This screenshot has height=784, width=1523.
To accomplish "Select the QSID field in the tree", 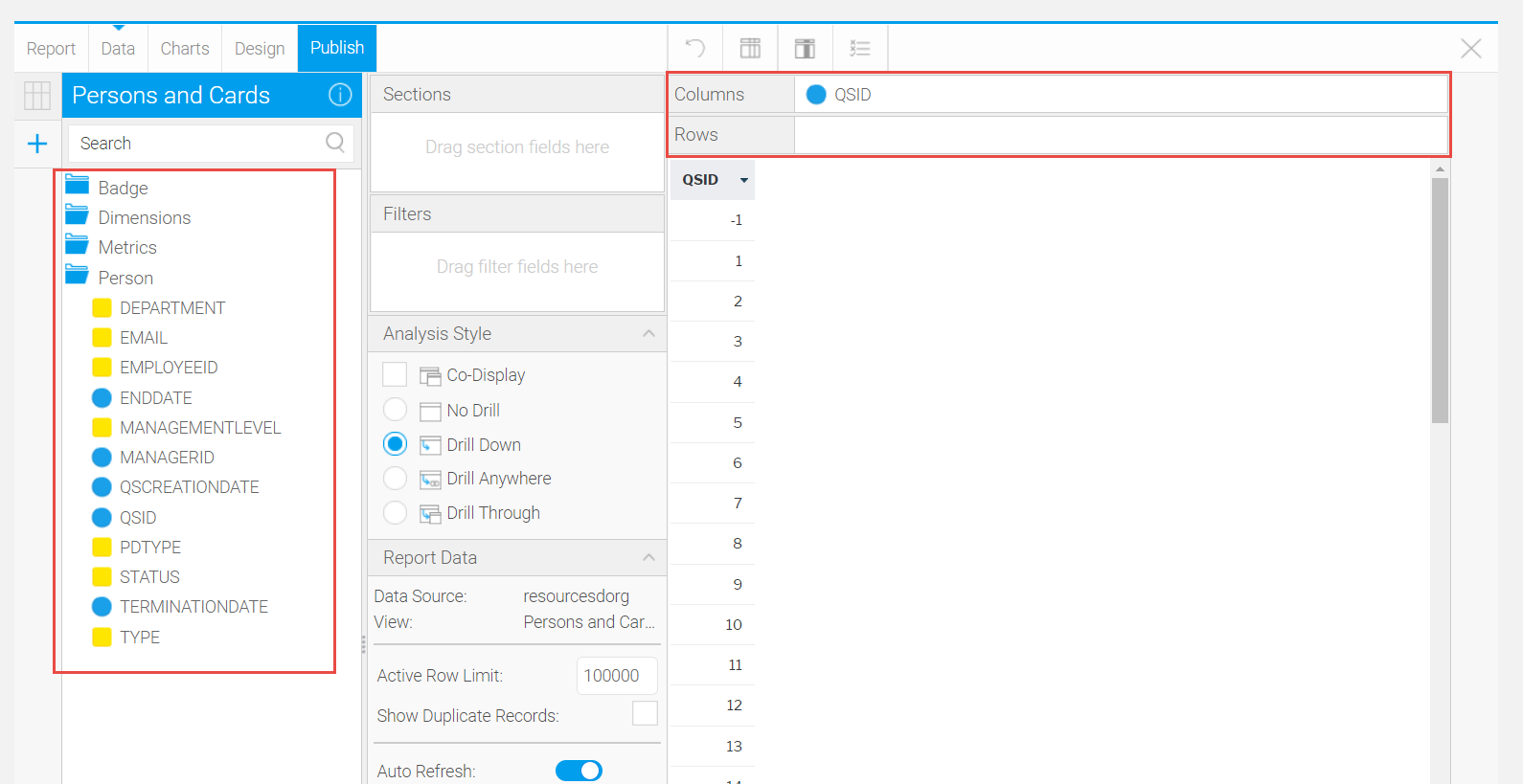I will 125,517.
